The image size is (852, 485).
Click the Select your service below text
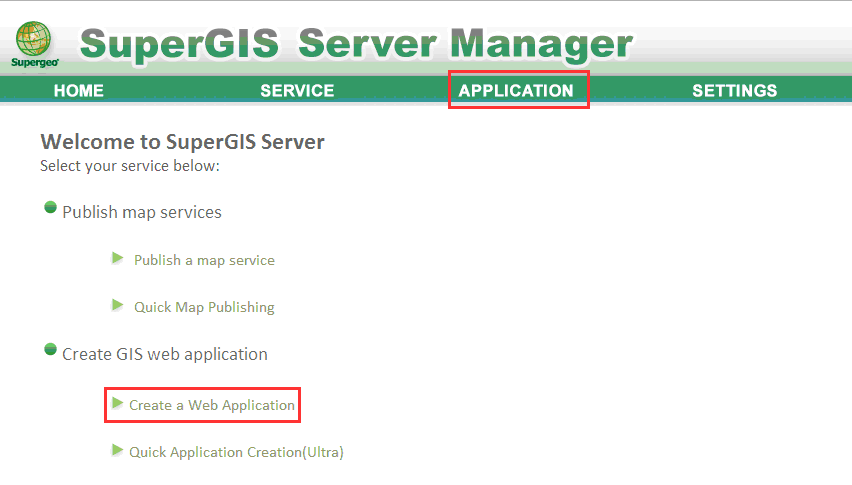(130, 166)
